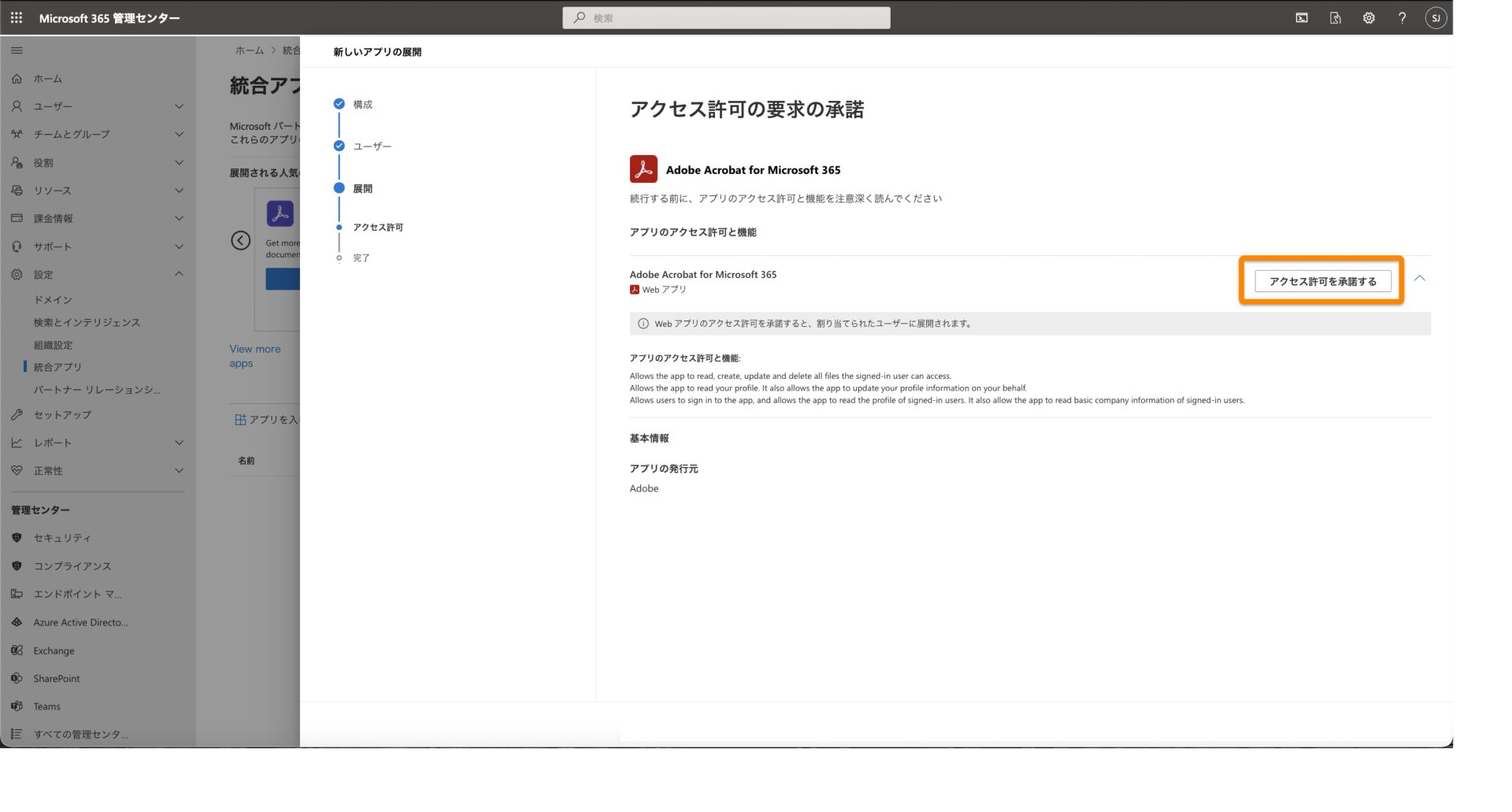Expand the チームとグループ chevron
The width and height of the screenshot is (1512, 812).
click(179, 135)
